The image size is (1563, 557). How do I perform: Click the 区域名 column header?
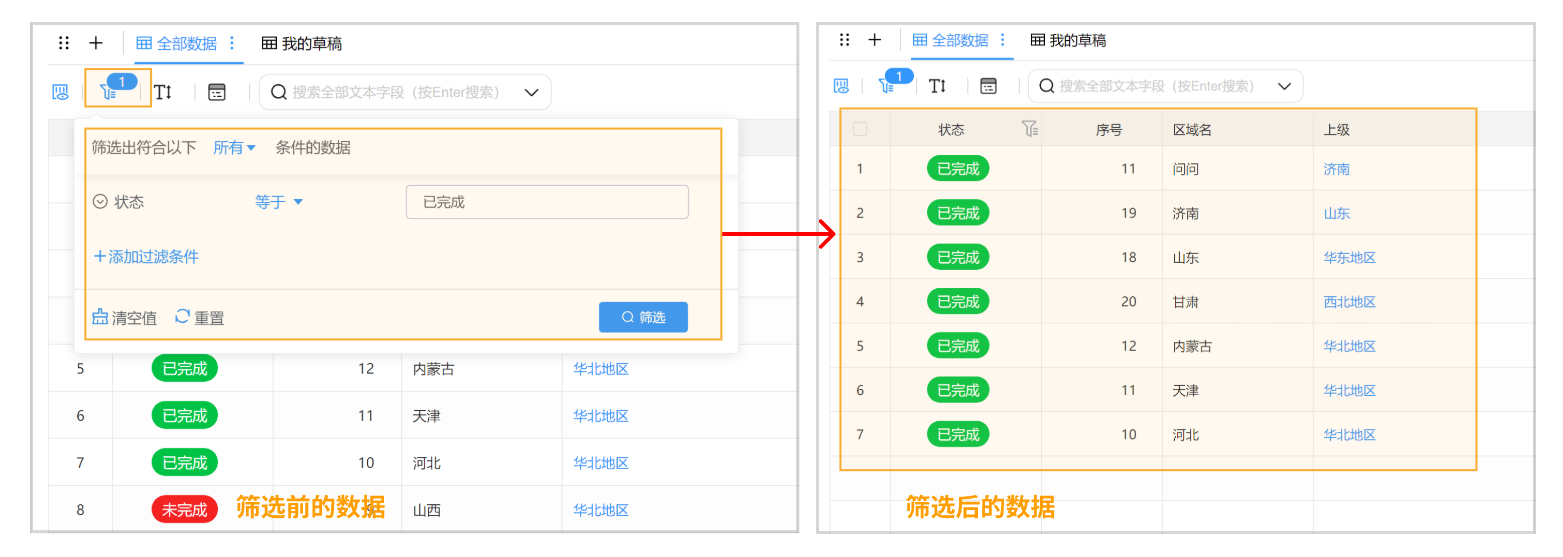[1193, 130]
